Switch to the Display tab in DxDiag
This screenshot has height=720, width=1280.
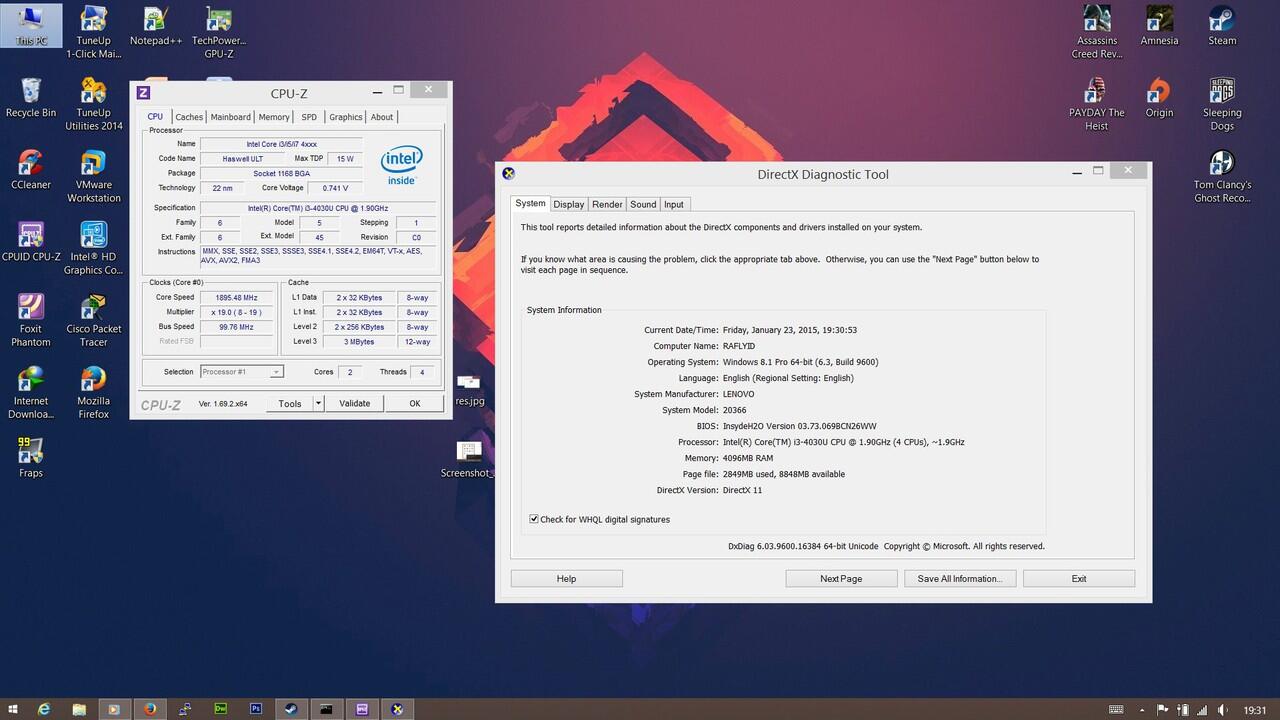tap(569, 204)
